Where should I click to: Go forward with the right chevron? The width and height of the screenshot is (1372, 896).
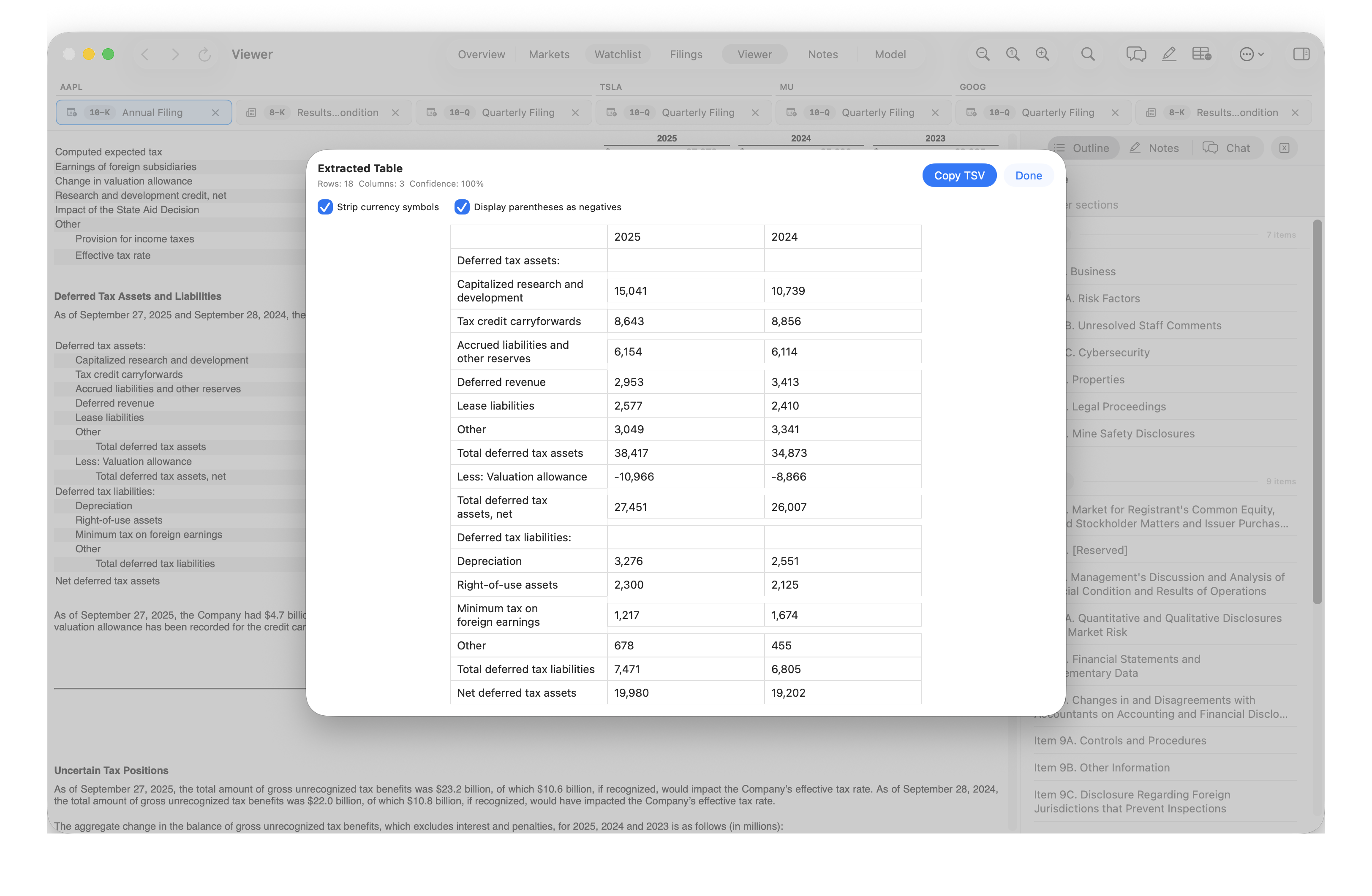click(175, 54)
